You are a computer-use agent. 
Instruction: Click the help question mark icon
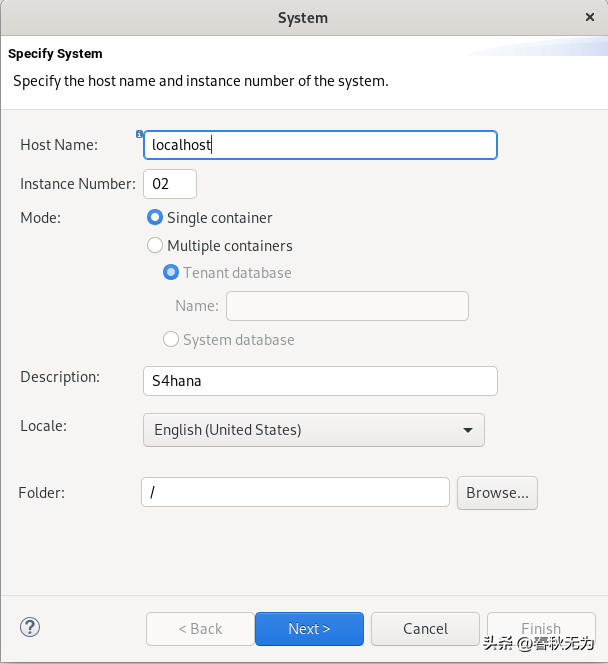[29, 627]
